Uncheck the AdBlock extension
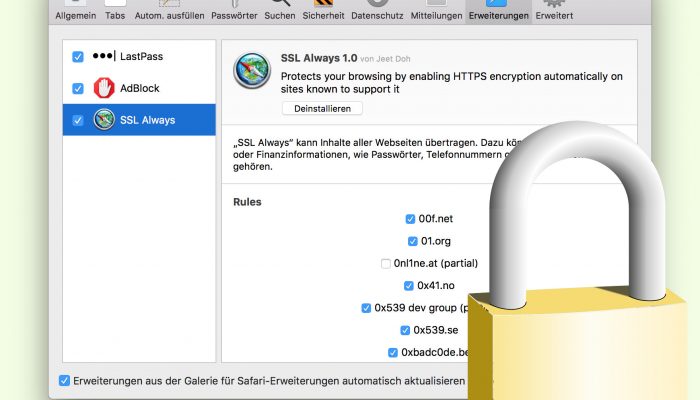This screenshot has height=400, width=700. pos(78,88)
